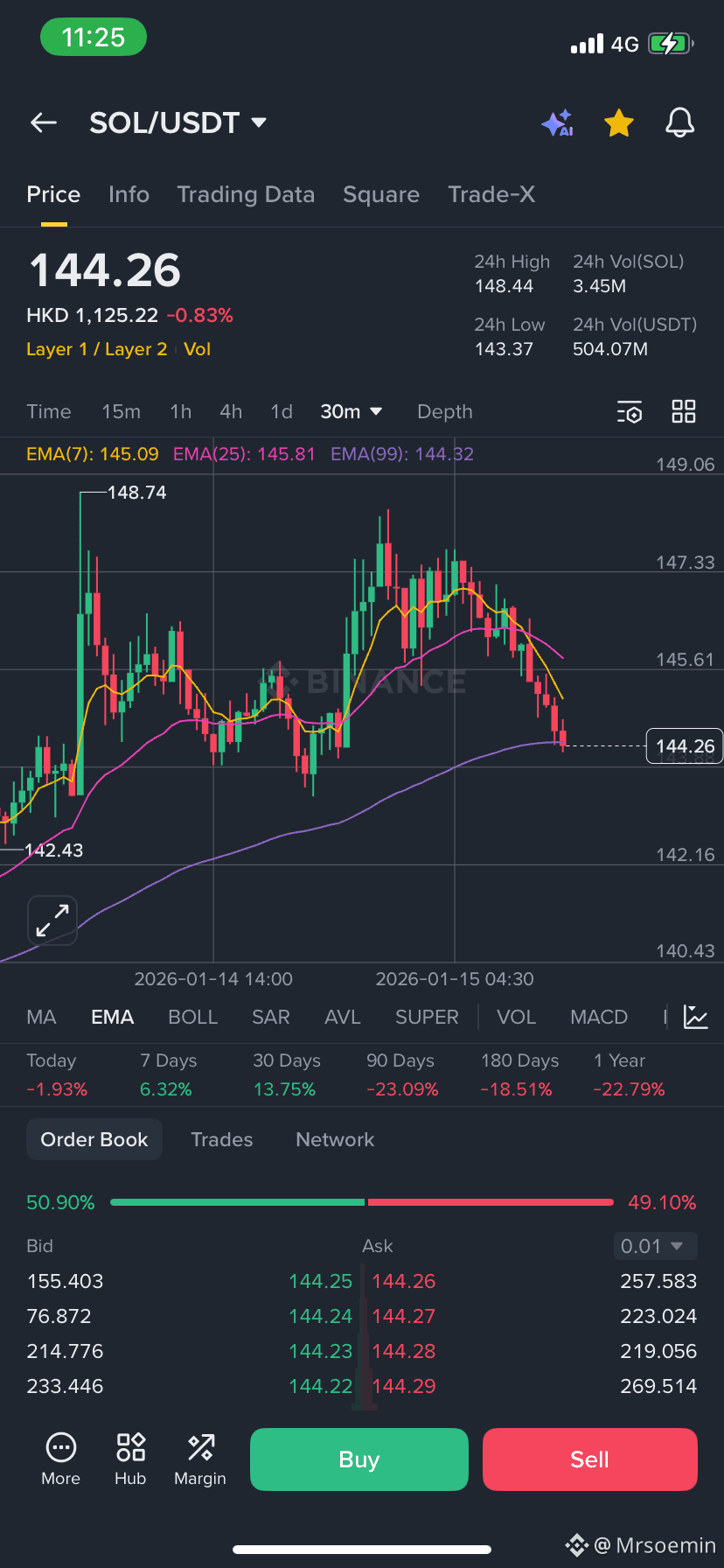Open the Trading Data tab
The height and width of the screenshot is (1568, 724).
point(246,194)
